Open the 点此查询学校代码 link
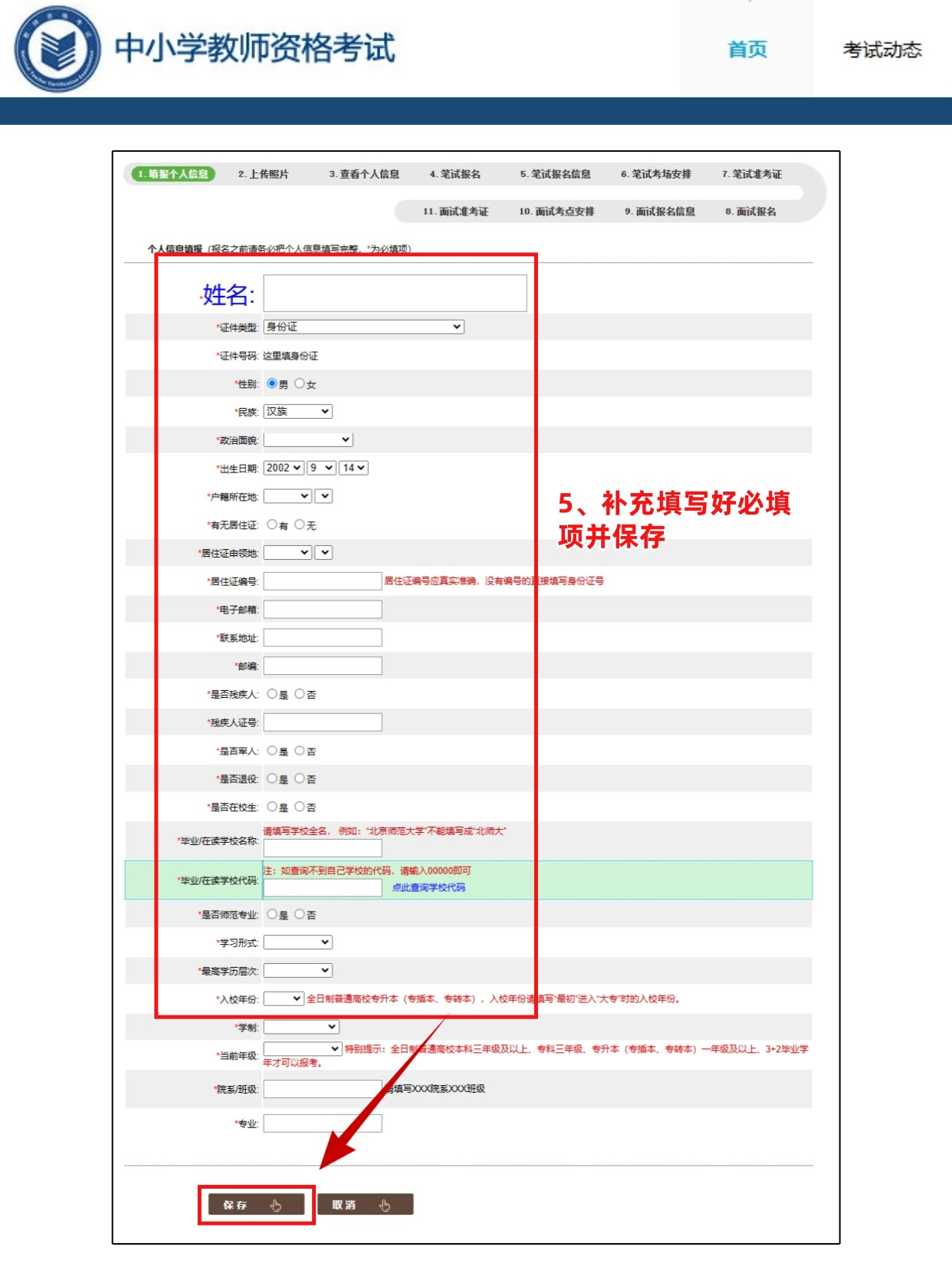 tap(428, 887)
